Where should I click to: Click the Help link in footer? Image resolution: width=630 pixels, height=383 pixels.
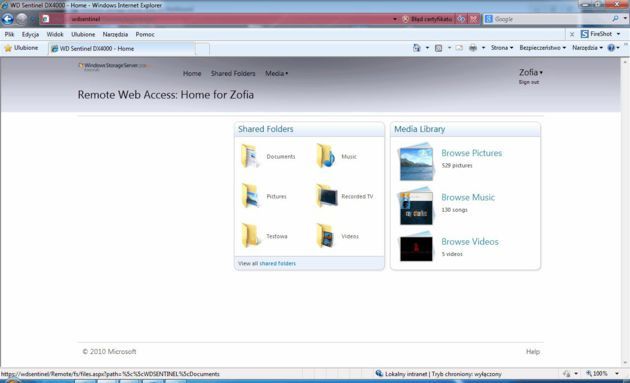coord(533,351)
